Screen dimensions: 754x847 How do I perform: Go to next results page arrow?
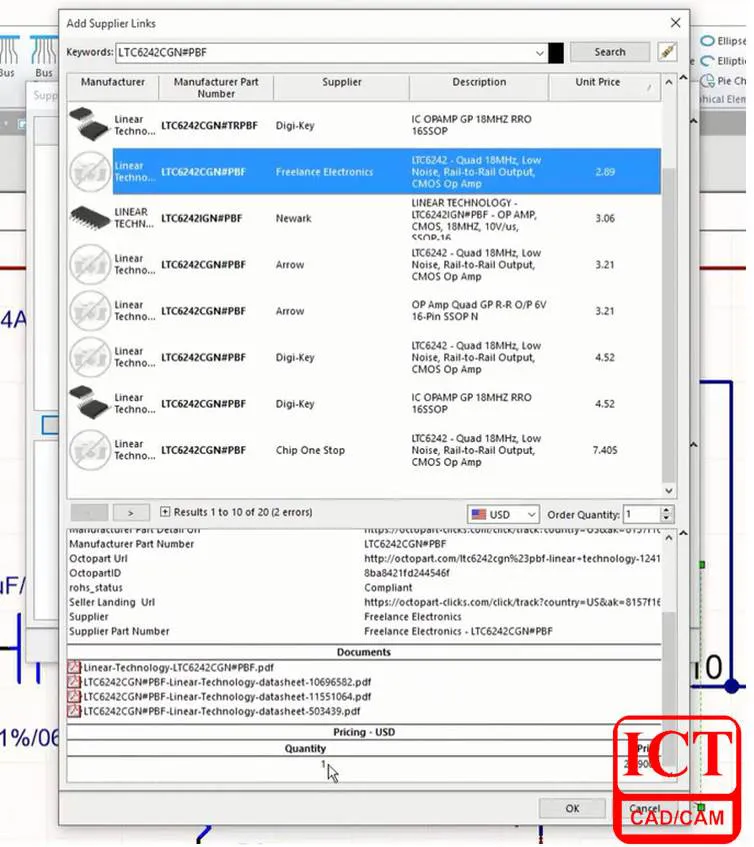point(130,513)
